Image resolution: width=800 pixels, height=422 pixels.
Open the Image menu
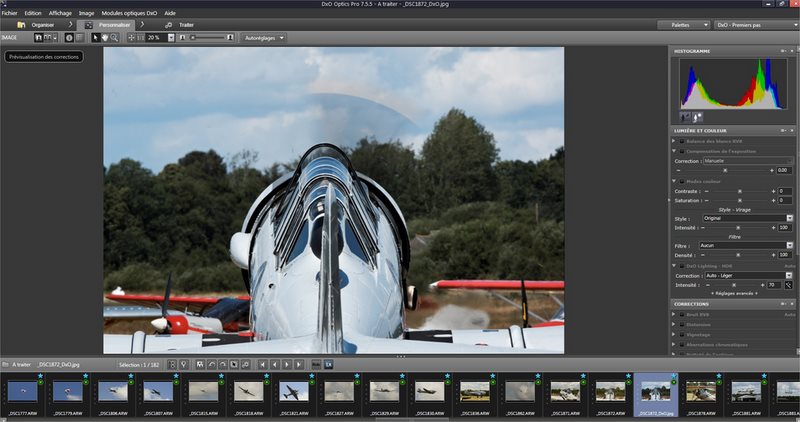[86, 13]
